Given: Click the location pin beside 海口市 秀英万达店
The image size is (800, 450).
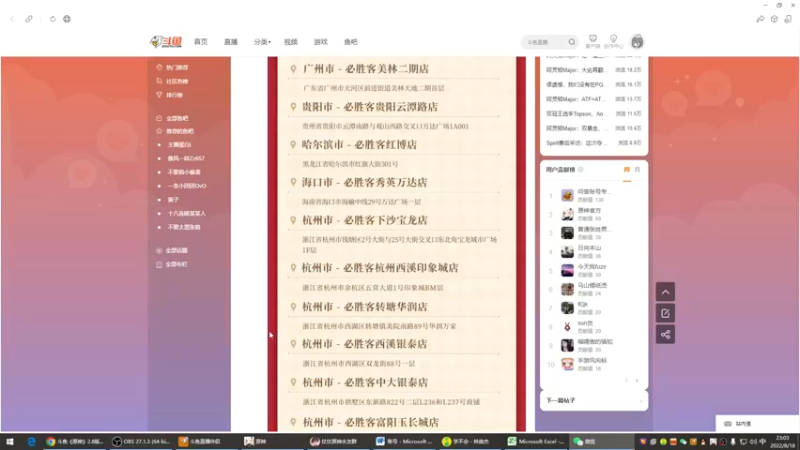Looking at the screenshot, I should 293,182.
